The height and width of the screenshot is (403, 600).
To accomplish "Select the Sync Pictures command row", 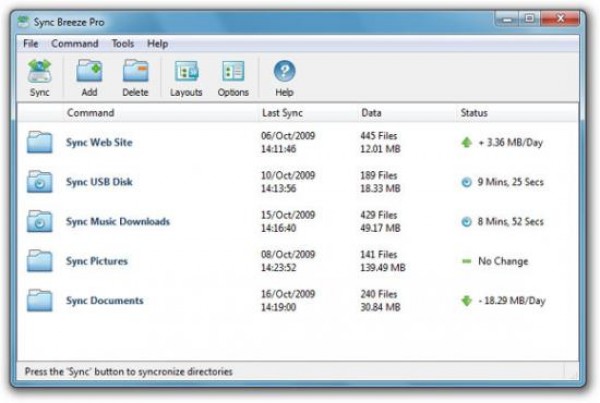I will 97,261.
